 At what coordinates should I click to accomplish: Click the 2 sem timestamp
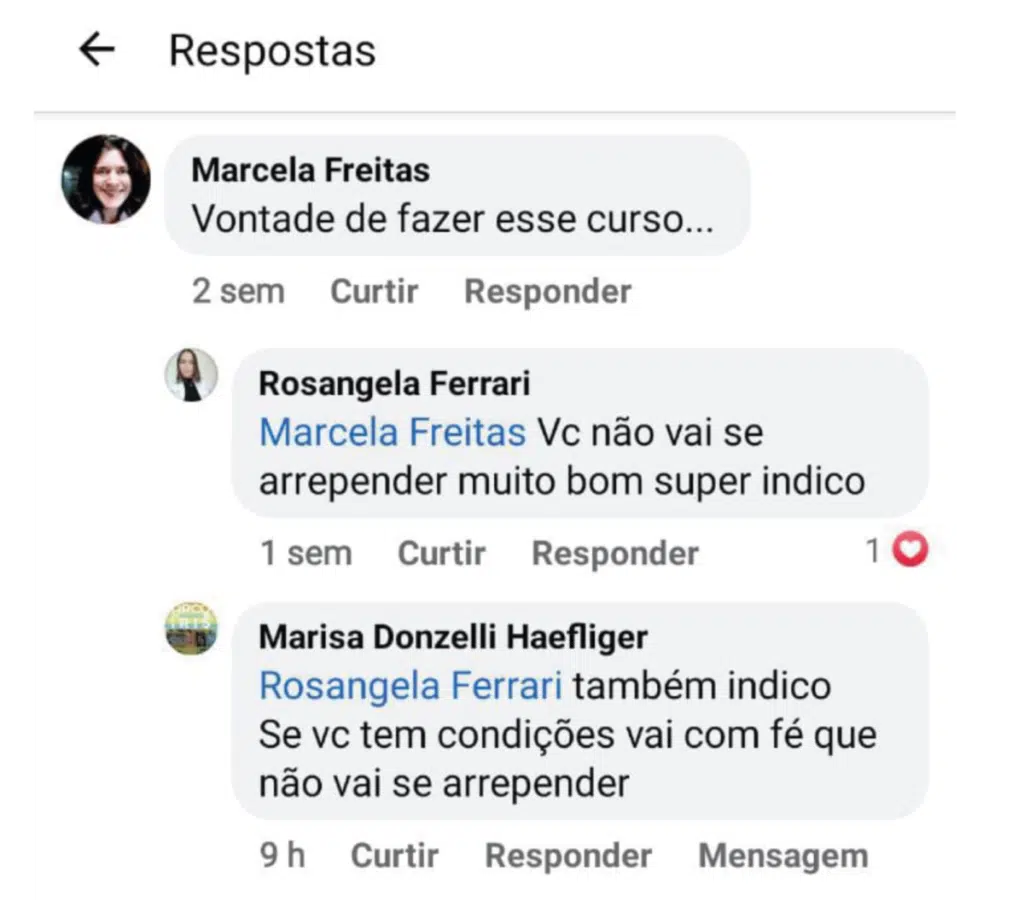(x=238, y=292)
